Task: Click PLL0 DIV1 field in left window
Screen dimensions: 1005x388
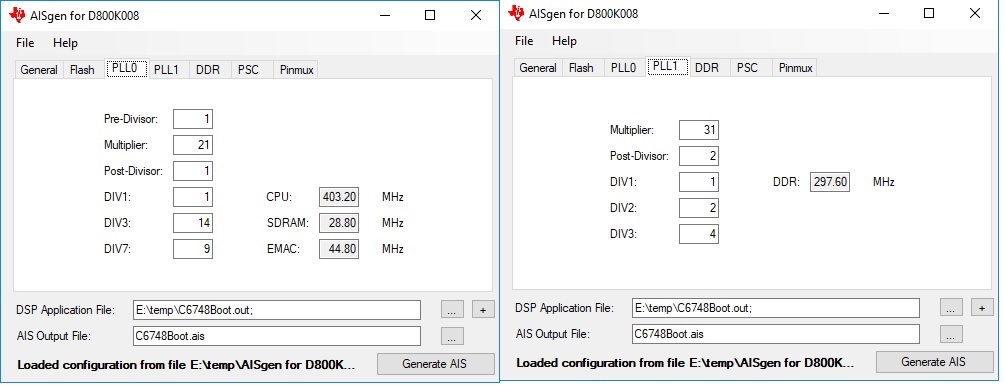Action: 193,197
